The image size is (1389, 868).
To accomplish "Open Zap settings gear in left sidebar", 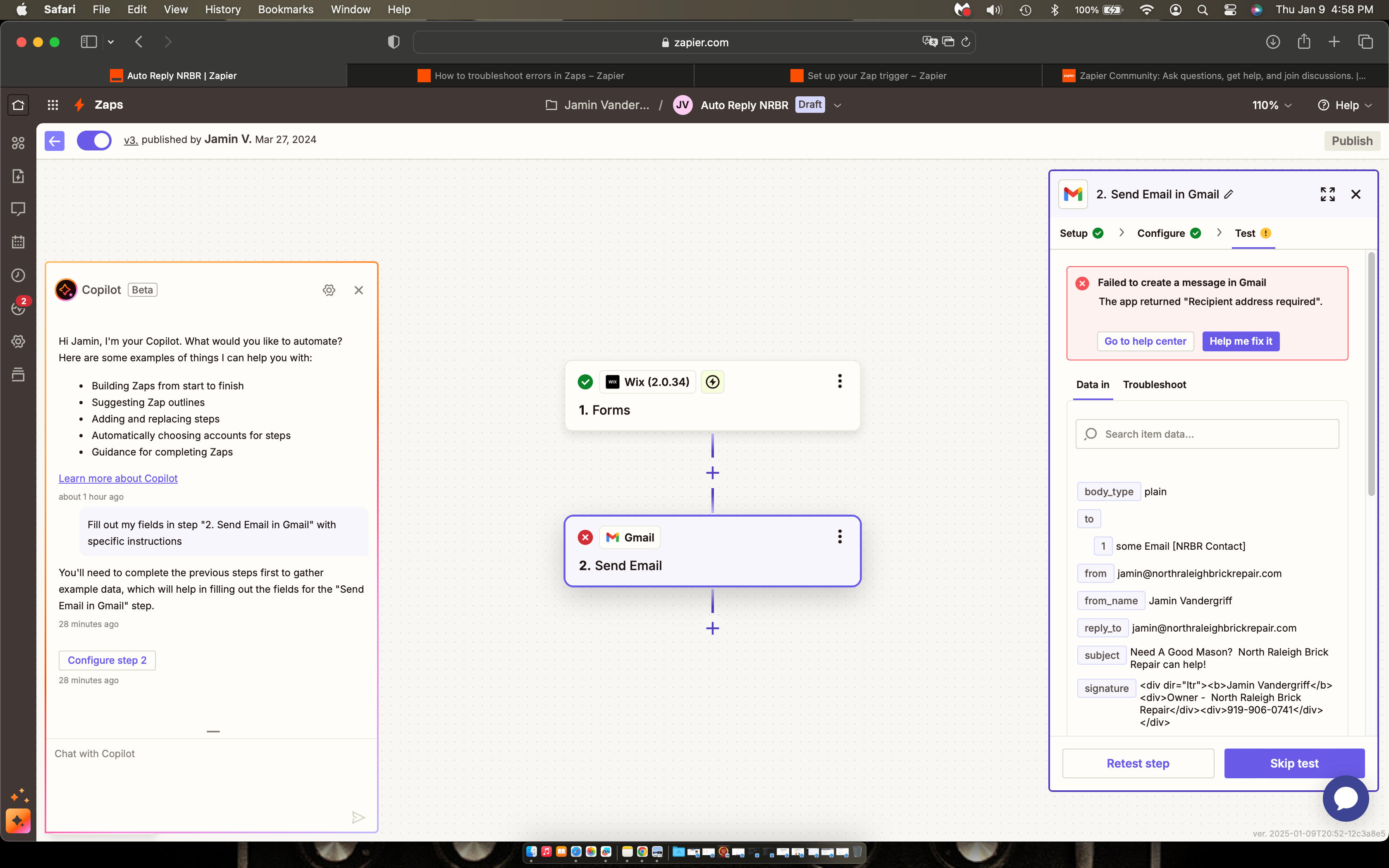I will pos(18,341).
